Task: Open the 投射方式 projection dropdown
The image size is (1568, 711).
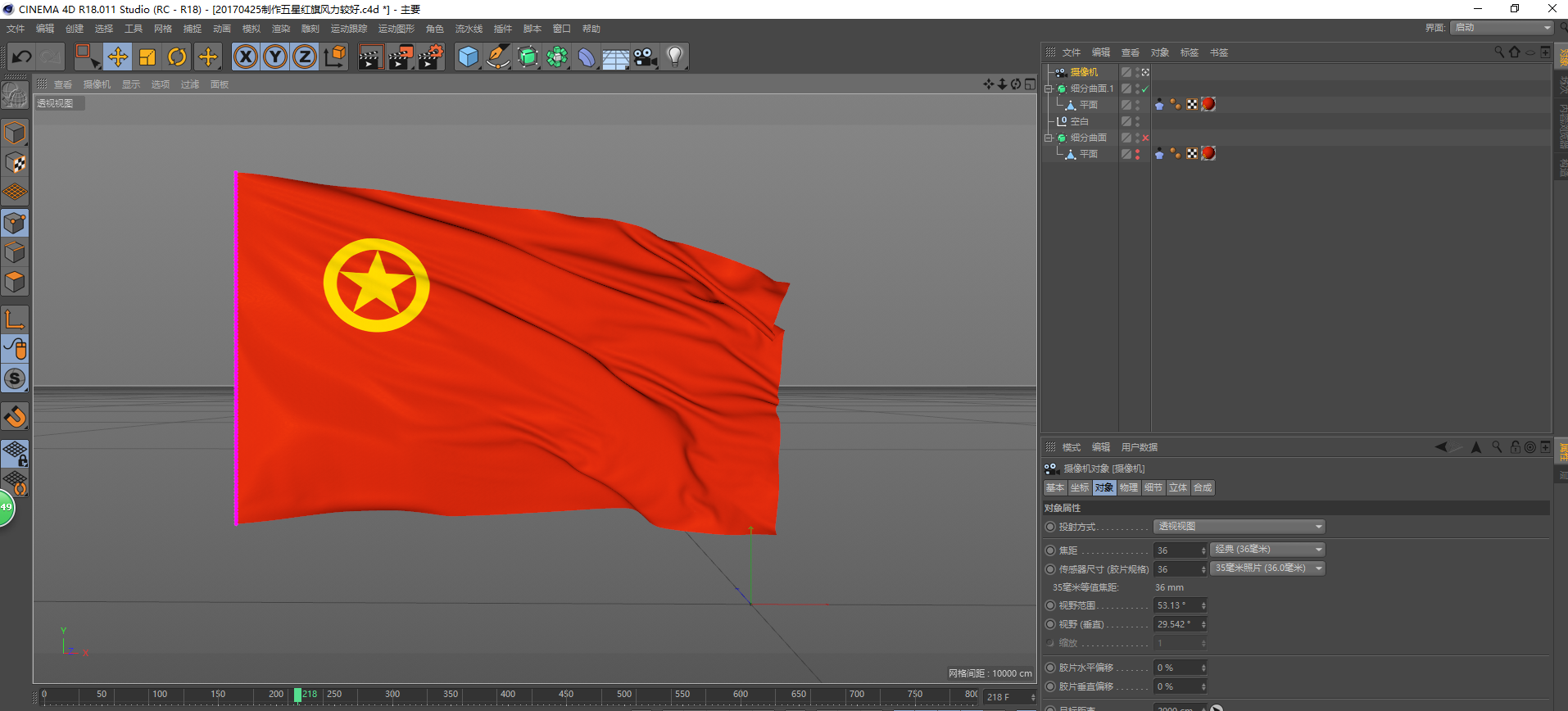Action: point(1239,527)
